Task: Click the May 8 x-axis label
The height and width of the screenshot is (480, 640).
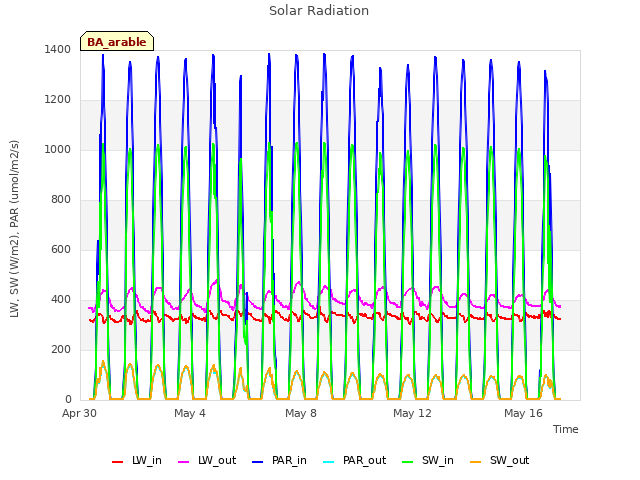Action: tap(301, 413)
